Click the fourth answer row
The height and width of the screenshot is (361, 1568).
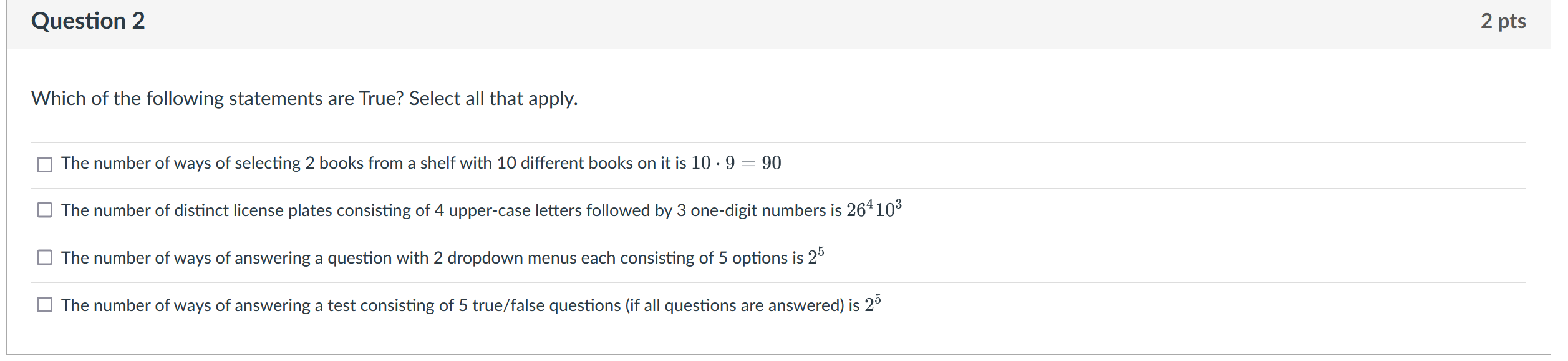(x=468, y=304)
